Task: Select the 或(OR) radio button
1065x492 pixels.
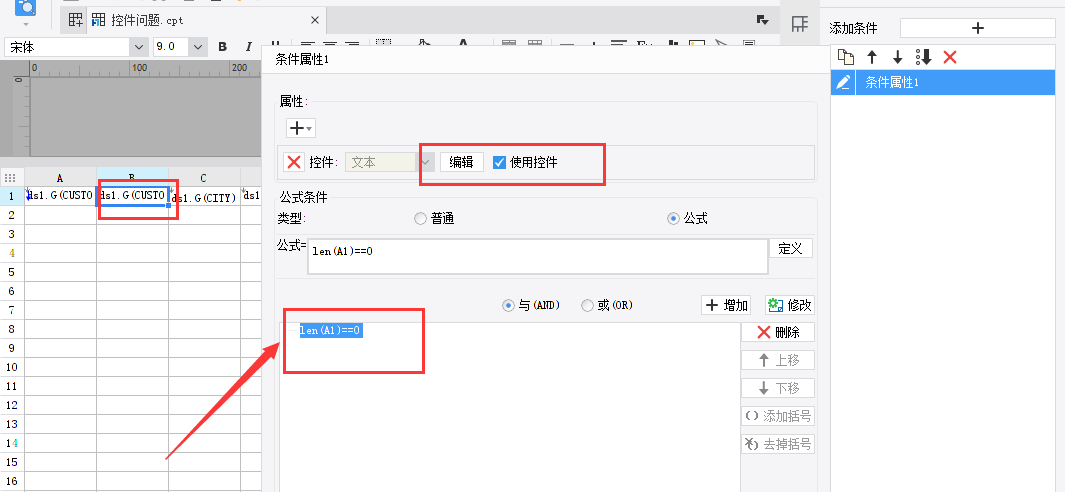Action: pos(588,306)
